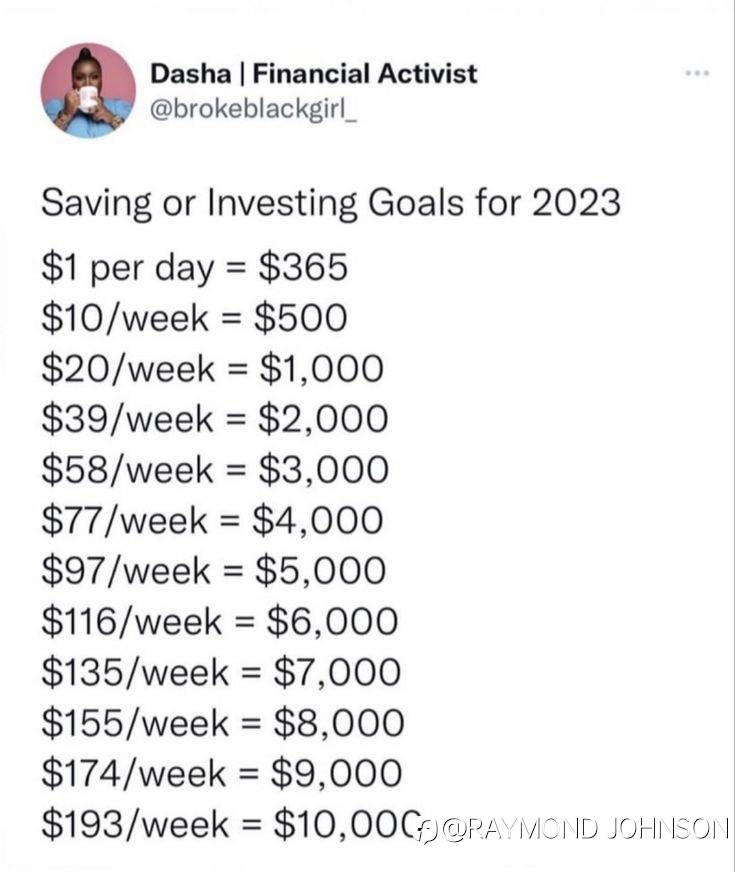Click the $174/week = $9,000 line
The height and width of the screenshot is (872, 735).
point(222,774)
